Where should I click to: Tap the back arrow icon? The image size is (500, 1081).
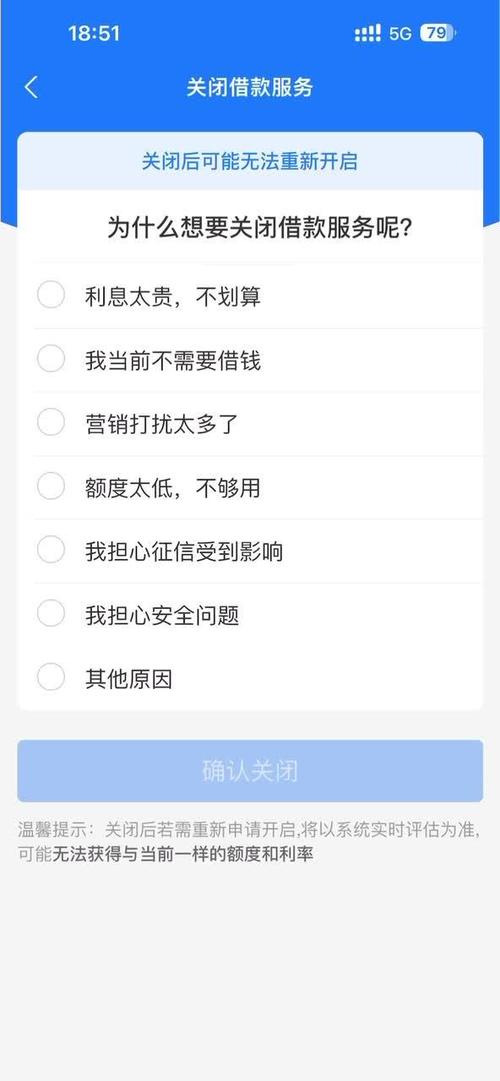31,88
